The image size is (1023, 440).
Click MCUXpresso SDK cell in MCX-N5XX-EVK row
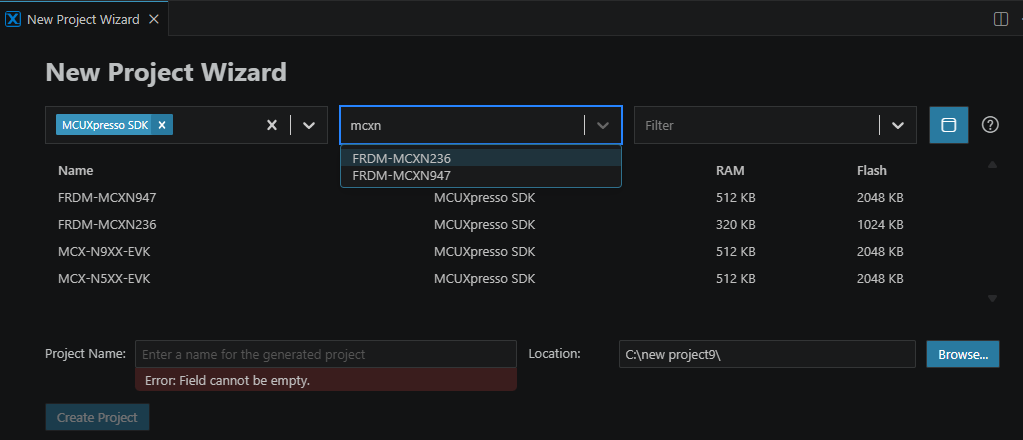pos(484,279)
